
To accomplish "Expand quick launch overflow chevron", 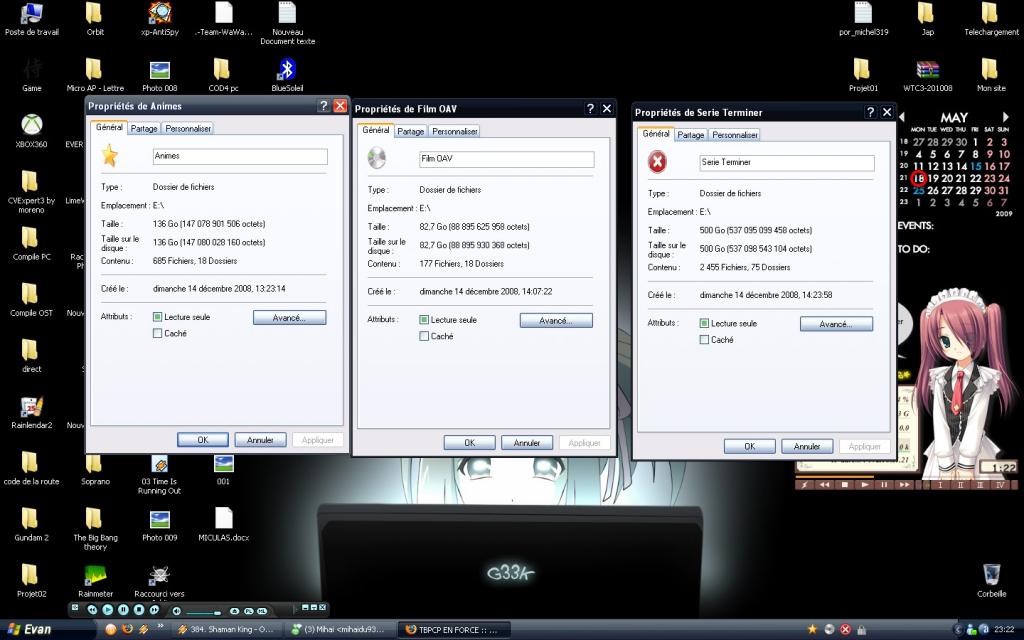I will click(160, 627).
